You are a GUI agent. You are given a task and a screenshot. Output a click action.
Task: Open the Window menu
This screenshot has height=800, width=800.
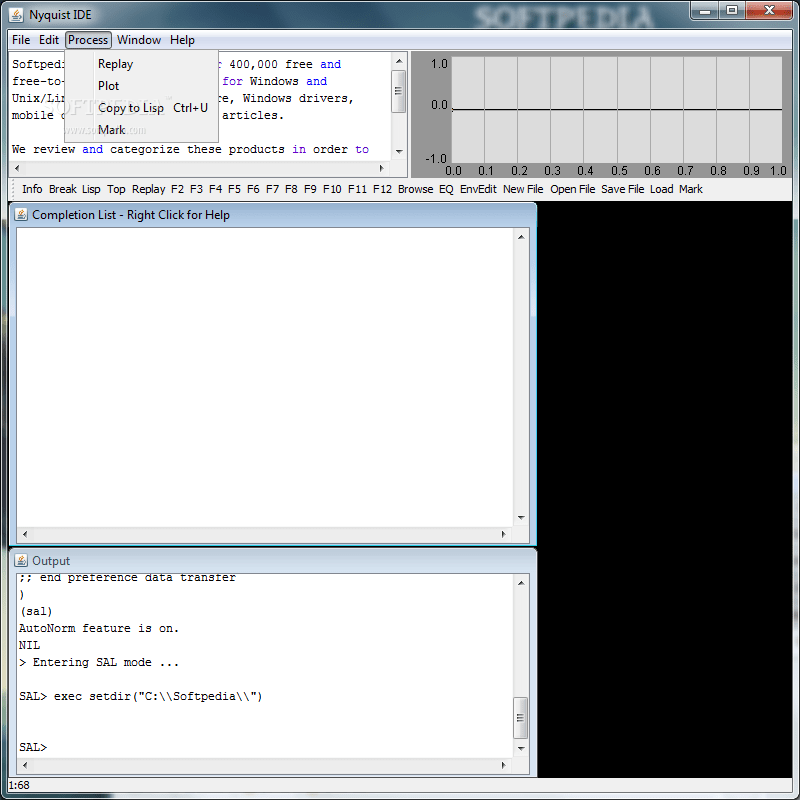point(139,40)
